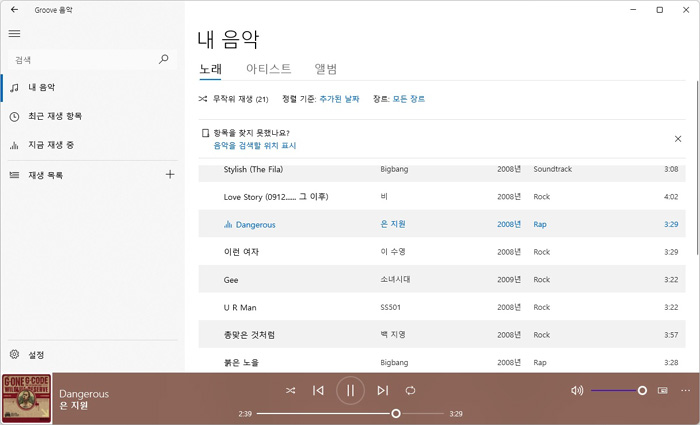The image size is (700, 425).
Task: Click the playback progress seek slider
Action: [x=350, y=414]
